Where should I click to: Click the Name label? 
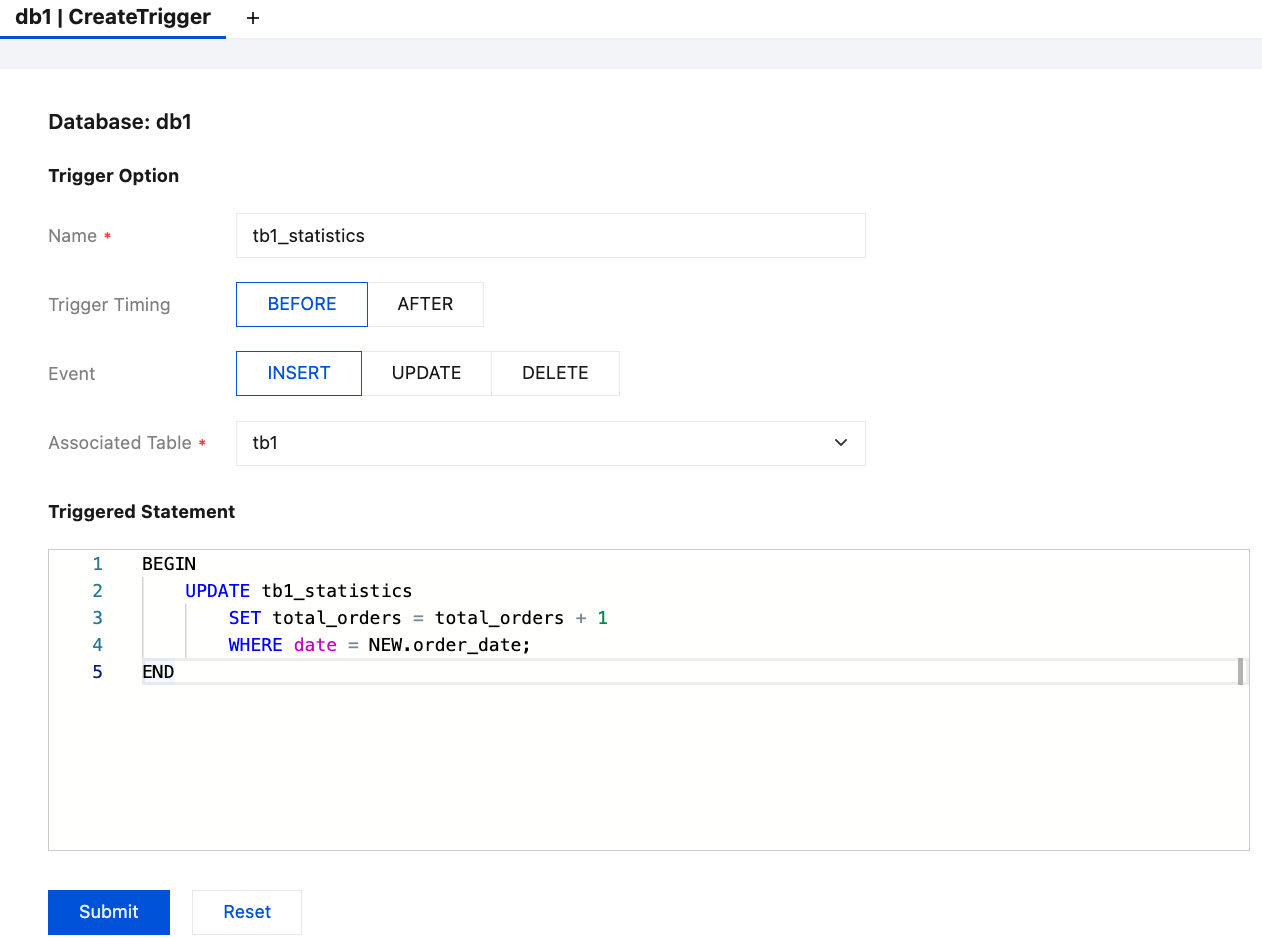[73, 236]
